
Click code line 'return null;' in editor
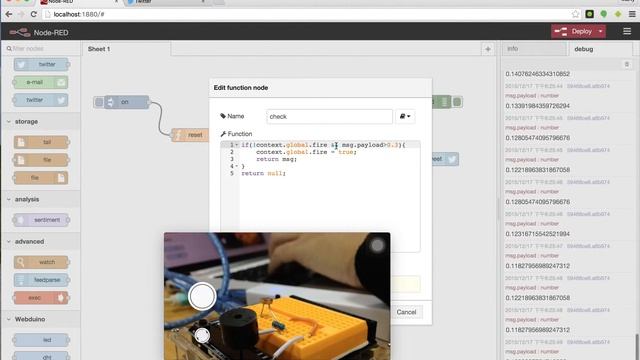[x=263, y=173]
